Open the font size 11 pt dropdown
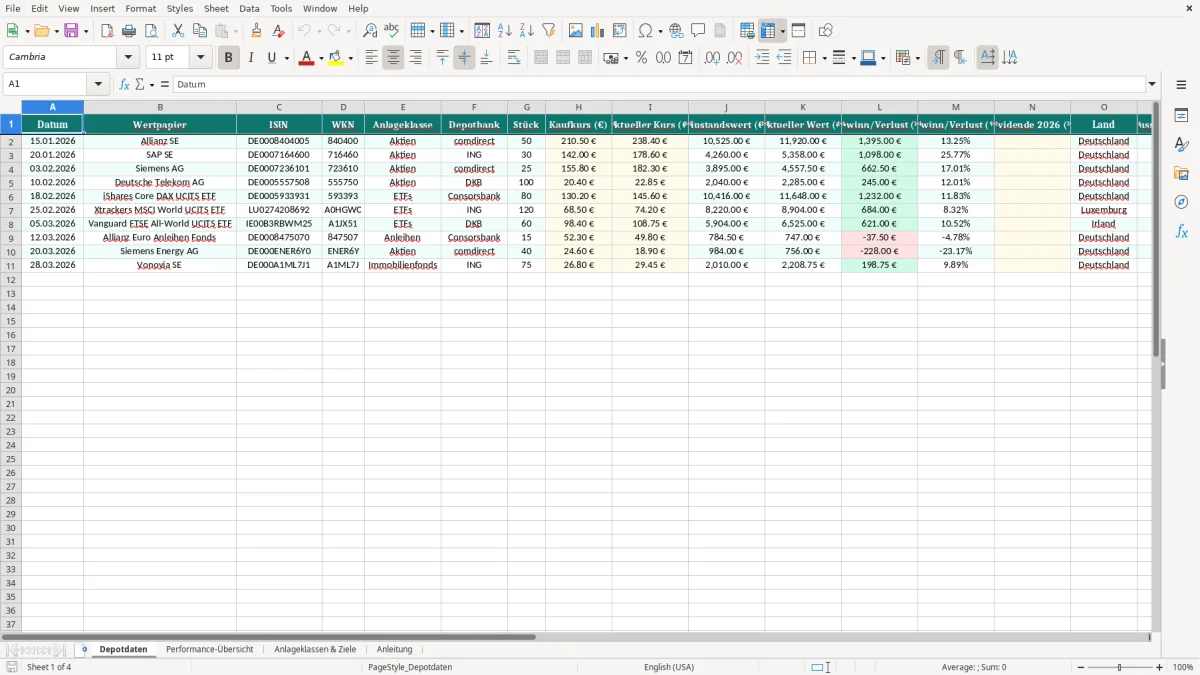The image size is (1200, 675). (x=200, y=58)
